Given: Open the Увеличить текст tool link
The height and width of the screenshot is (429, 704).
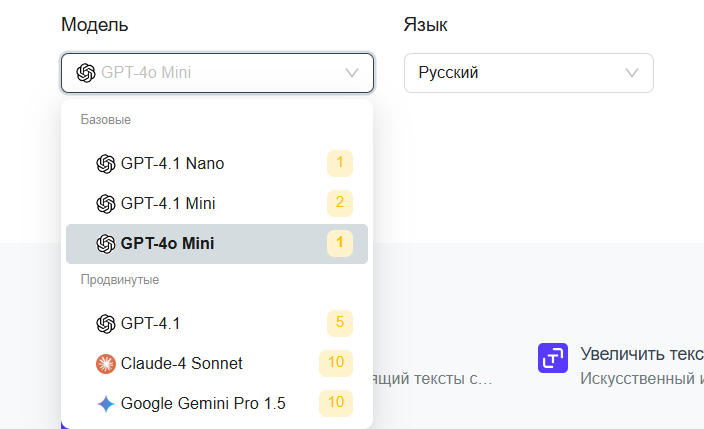Looking at the screenshot, I should tap(642, 354).
